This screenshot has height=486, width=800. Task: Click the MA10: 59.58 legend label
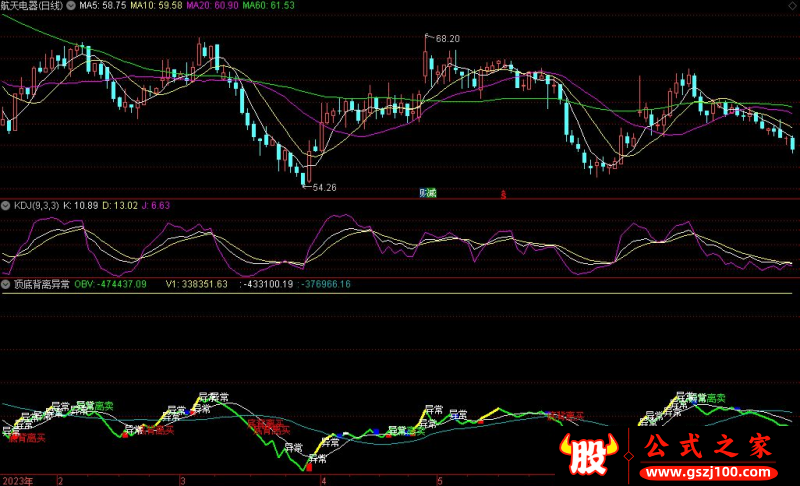coord(160,6)
